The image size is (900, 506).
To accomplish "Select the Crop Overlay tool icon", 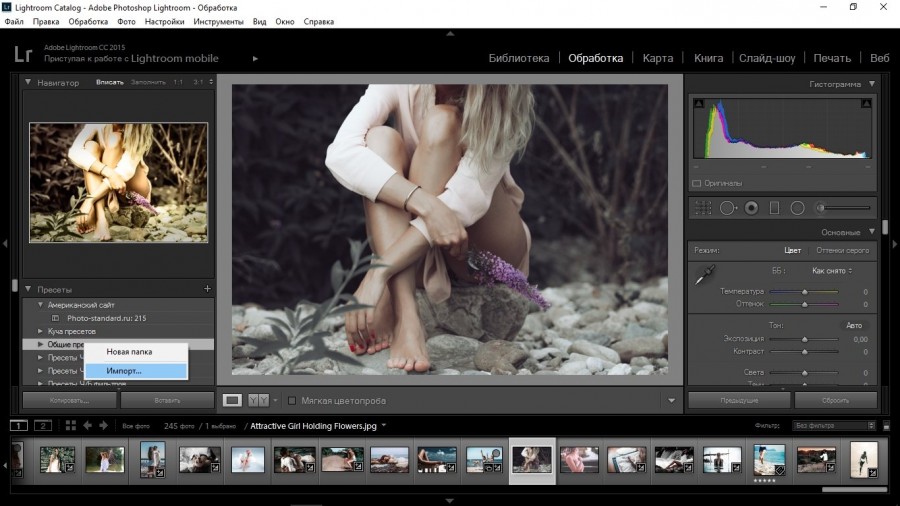I will point(703,208).
